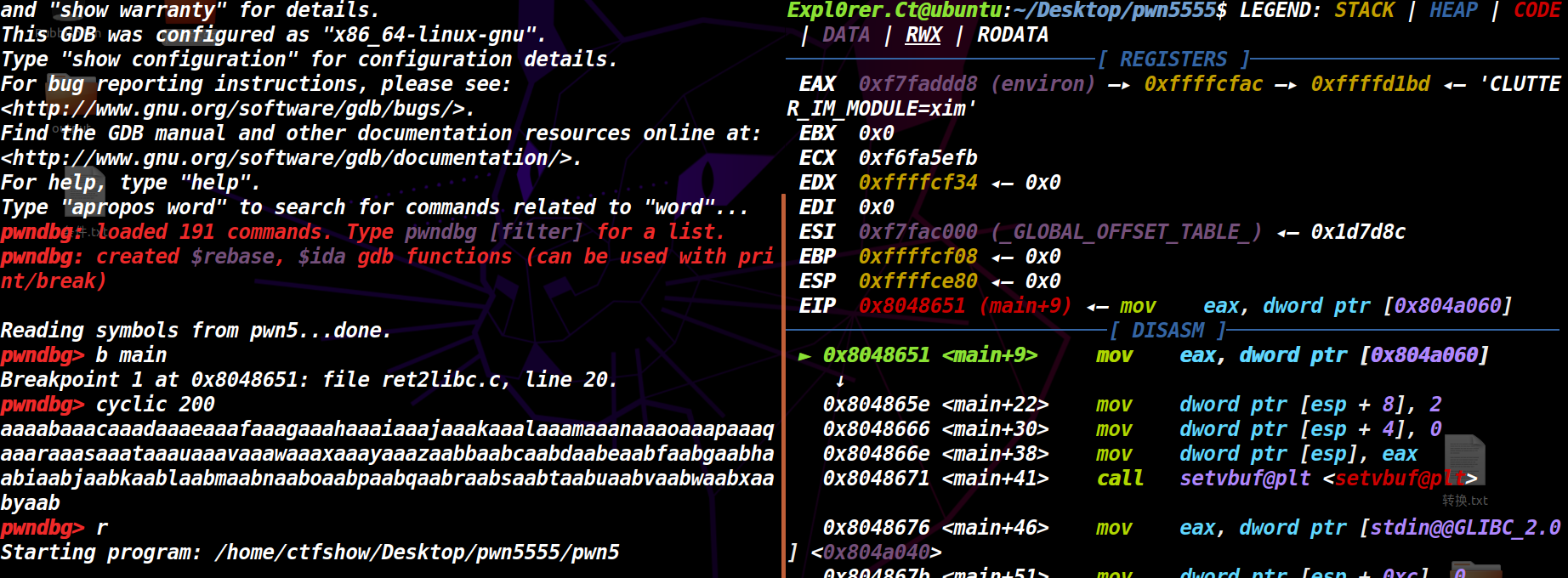Click the setvbuf@plt call instruction
The height and width of the screenshot is (578, 1568).
tap(1244, 479)
